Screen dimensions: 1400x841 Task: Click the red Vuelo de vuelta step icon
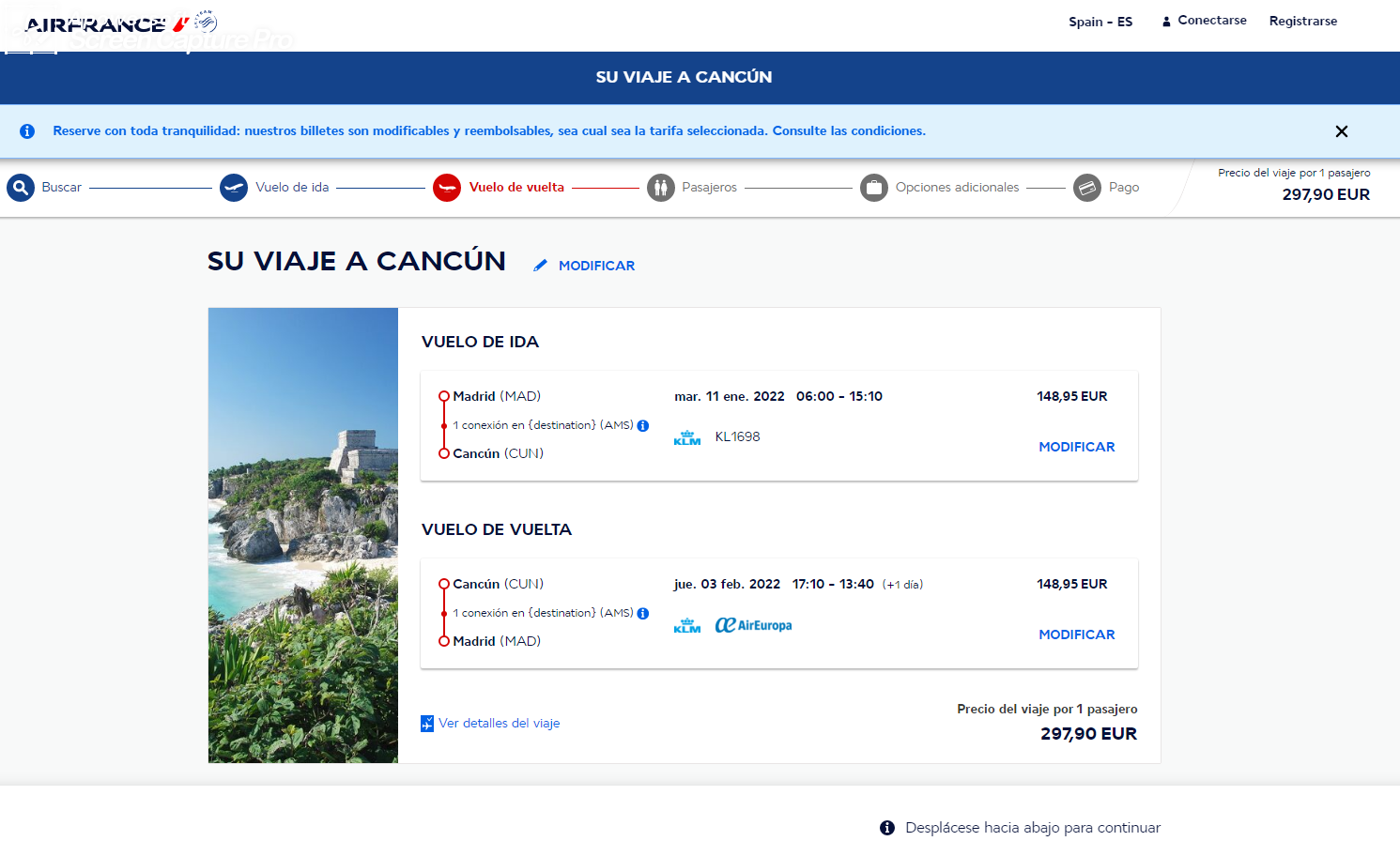(447, 188)
